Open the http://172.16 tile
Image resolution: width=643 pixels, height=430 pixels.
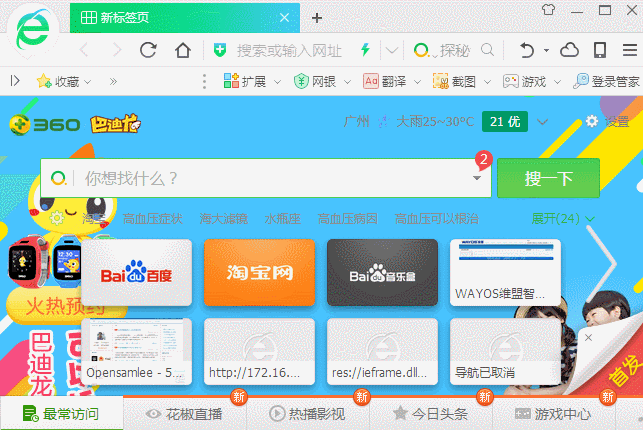click(x=260, y=352)
